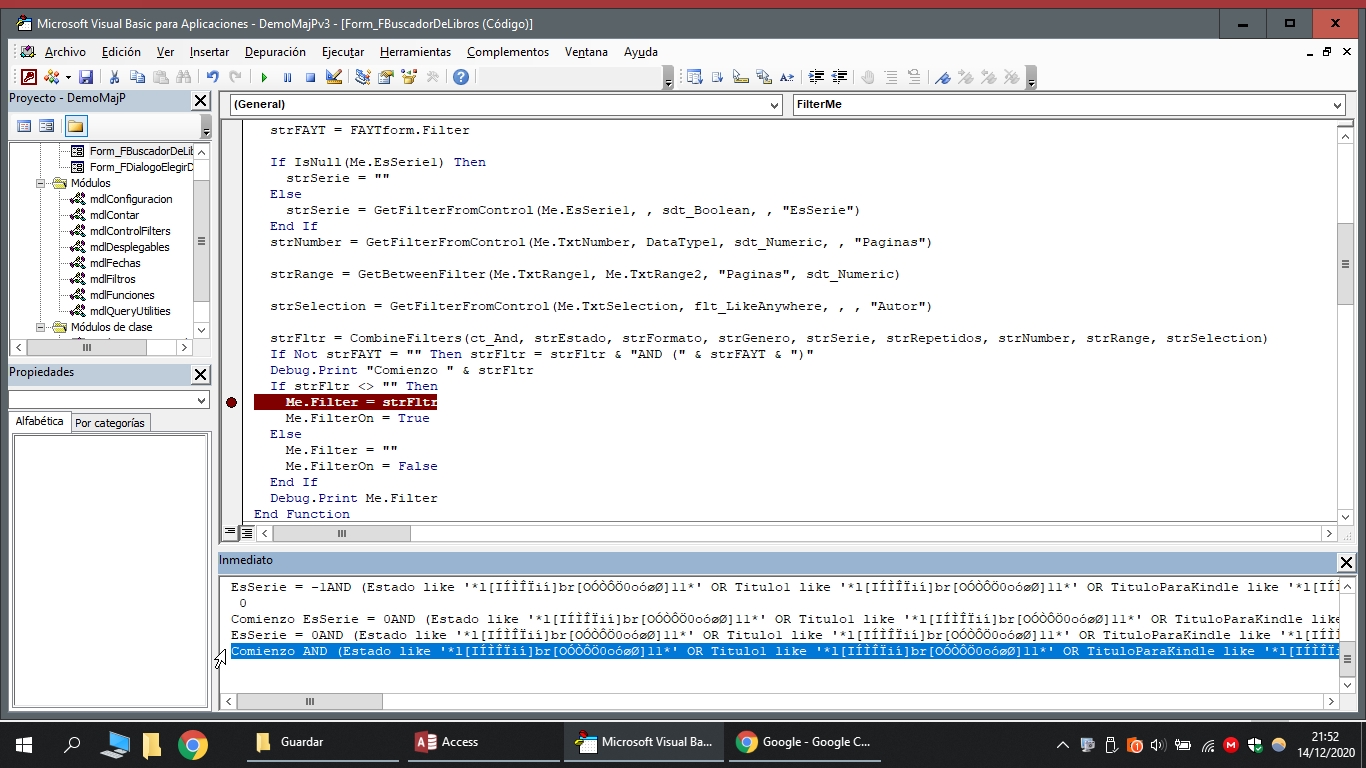Viewport: 1366px width, 768px height.
Task: Click the taskbar search magnifier icon
Action: point(72,743)
